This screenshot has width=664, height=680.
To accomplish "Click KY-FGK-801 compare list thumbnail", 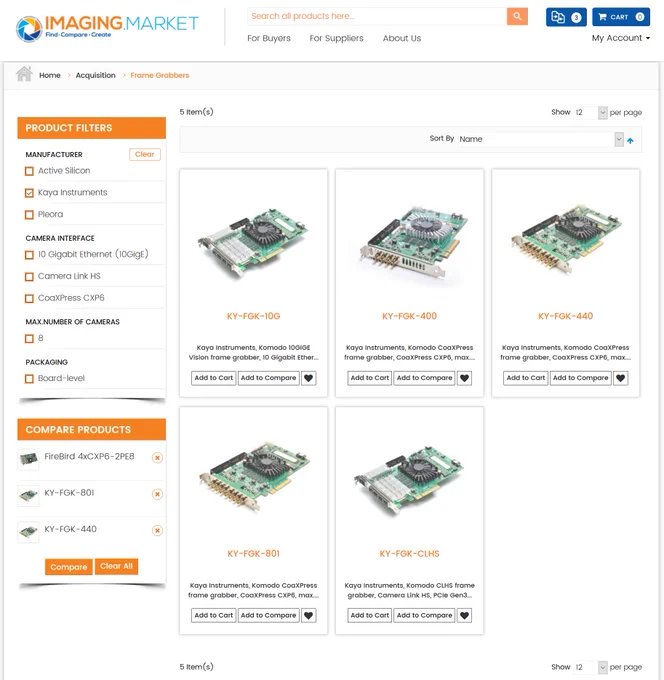I will pos(29,495).
